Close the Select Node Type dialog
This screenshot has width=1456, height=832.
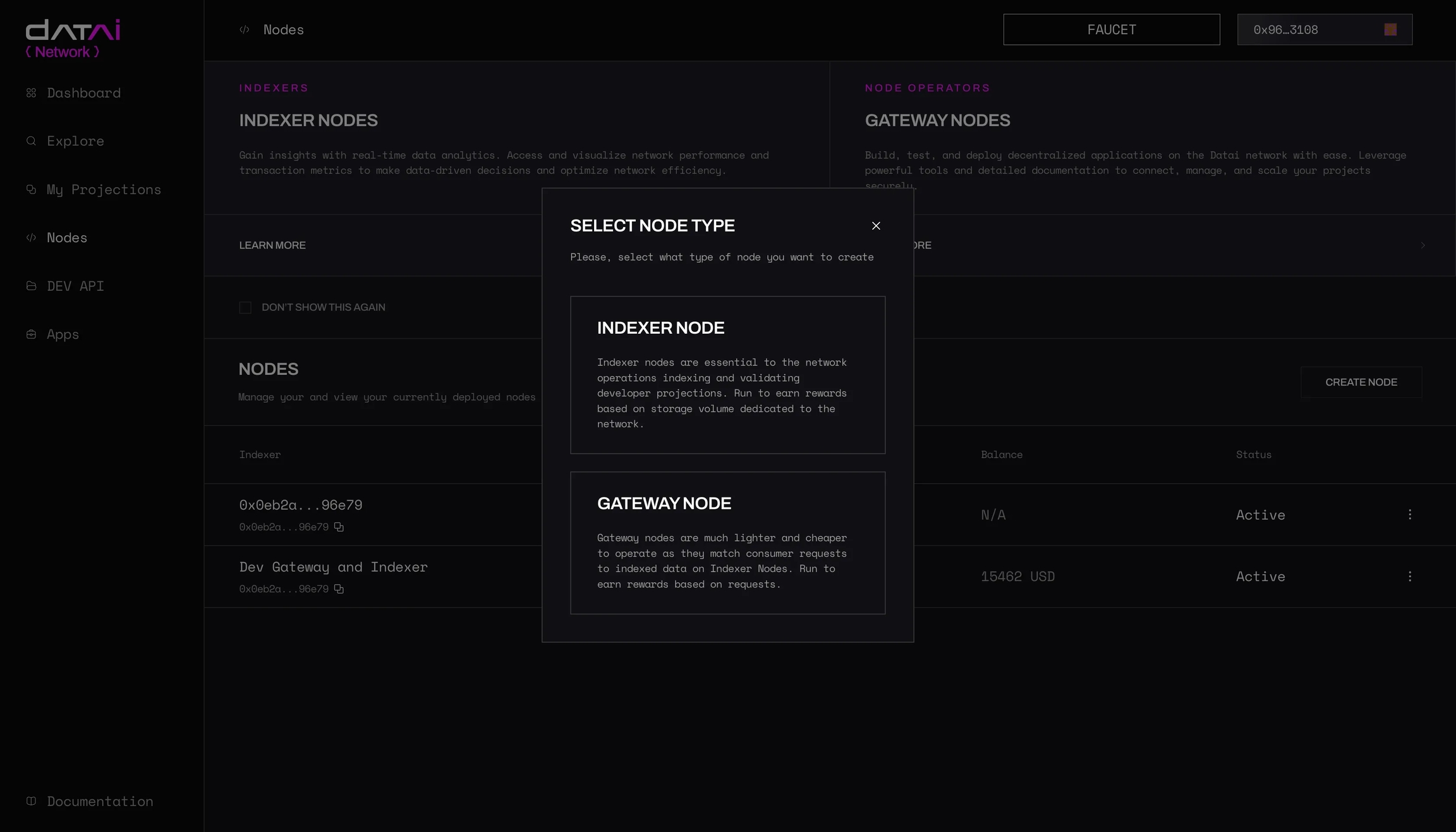[876, 226]
